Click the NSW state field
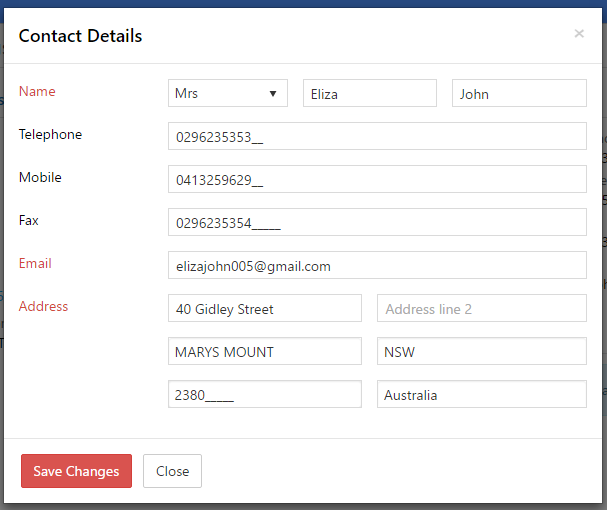This screenshot has height=510, width=607. [x=481, y=351]
